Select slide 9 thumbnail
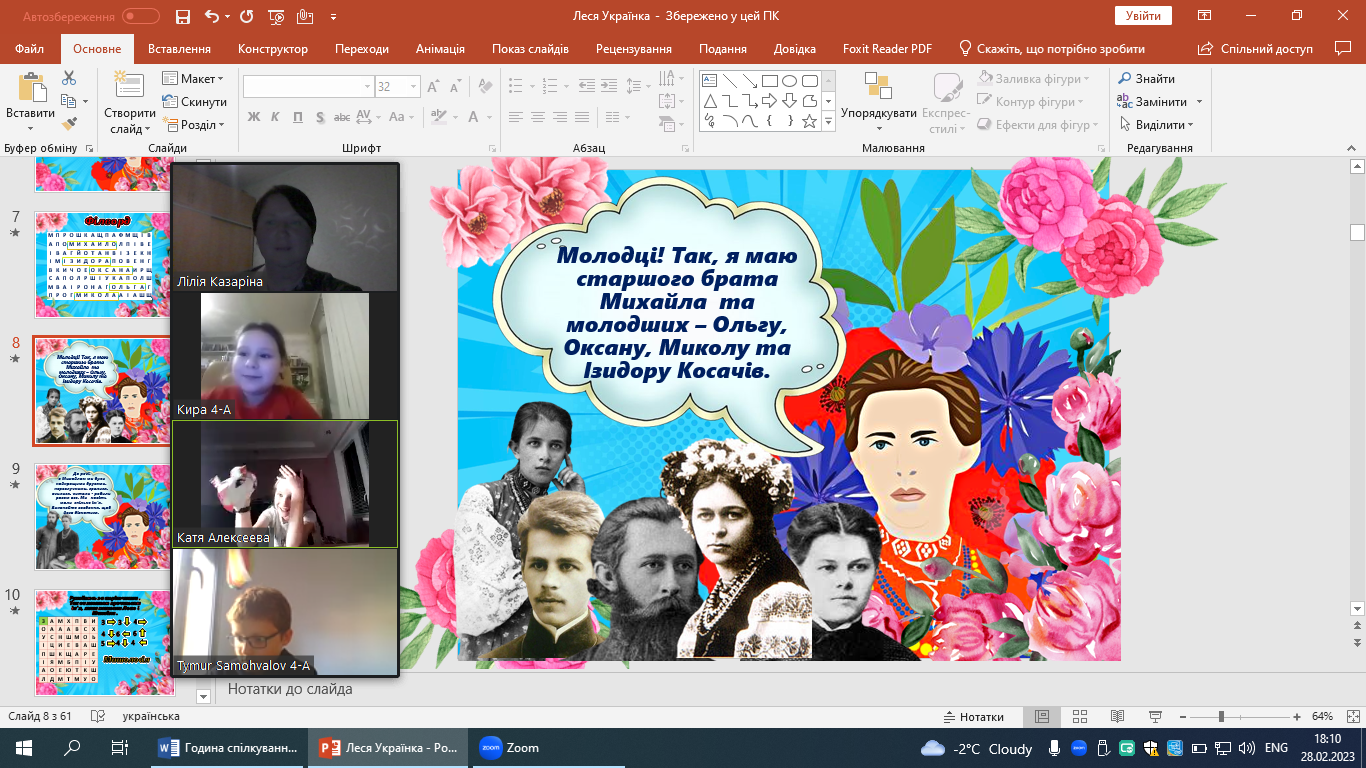1366x768 pixels. pyautogui.click(x=105, y=516)
